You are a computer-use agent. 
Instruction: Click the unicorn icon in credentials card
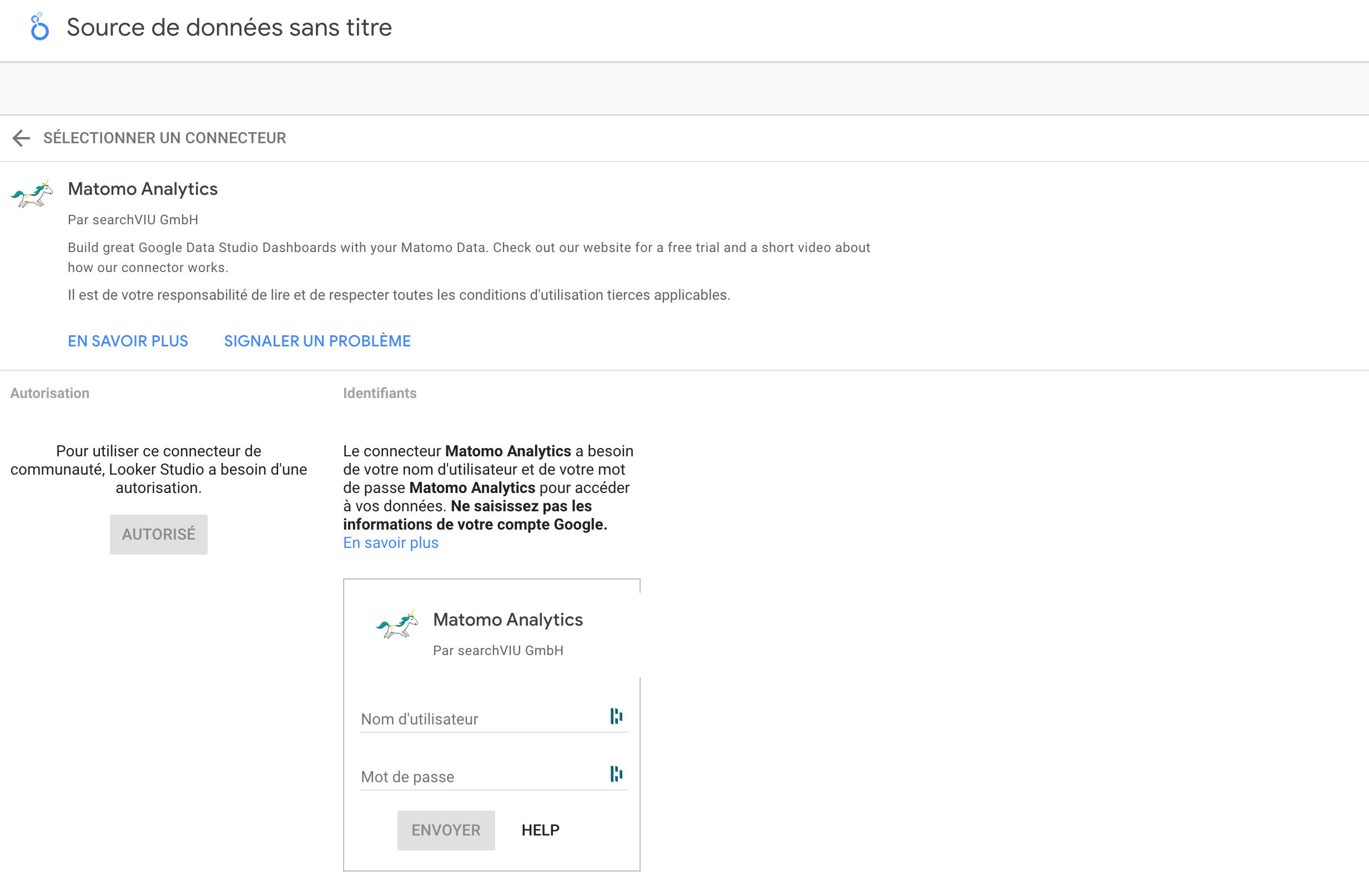tap(397, 624)
